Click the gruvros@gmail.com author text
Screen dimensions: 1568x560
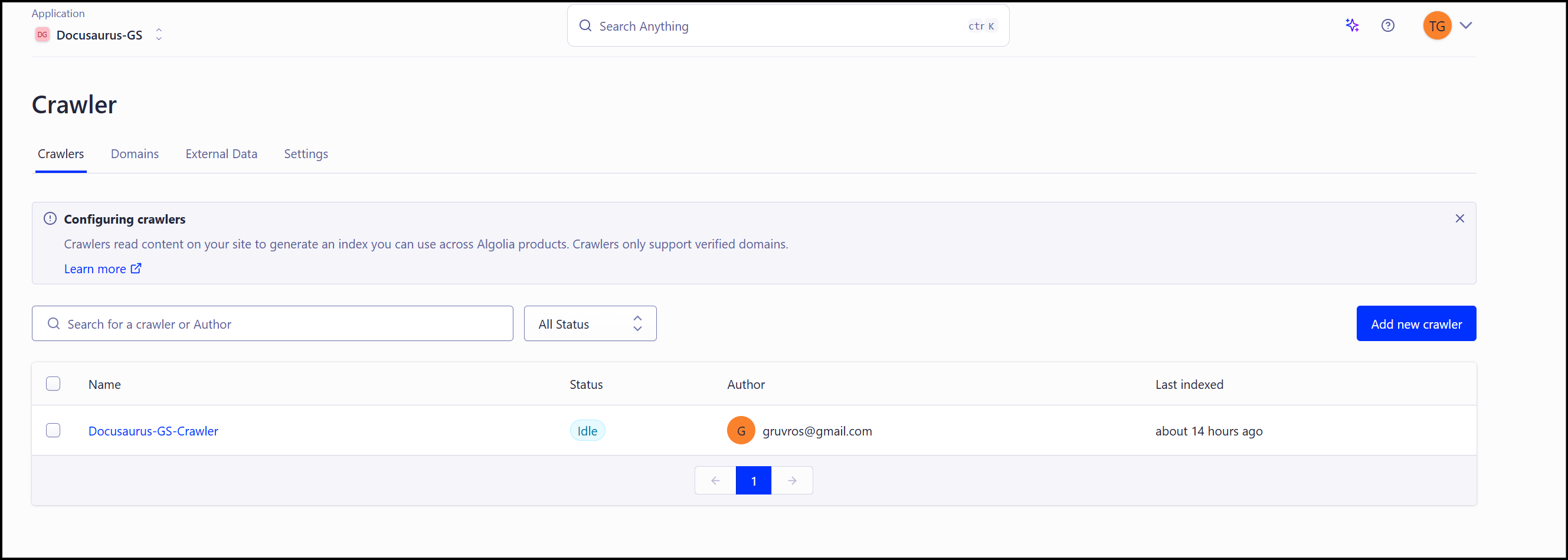pos(817,431)
